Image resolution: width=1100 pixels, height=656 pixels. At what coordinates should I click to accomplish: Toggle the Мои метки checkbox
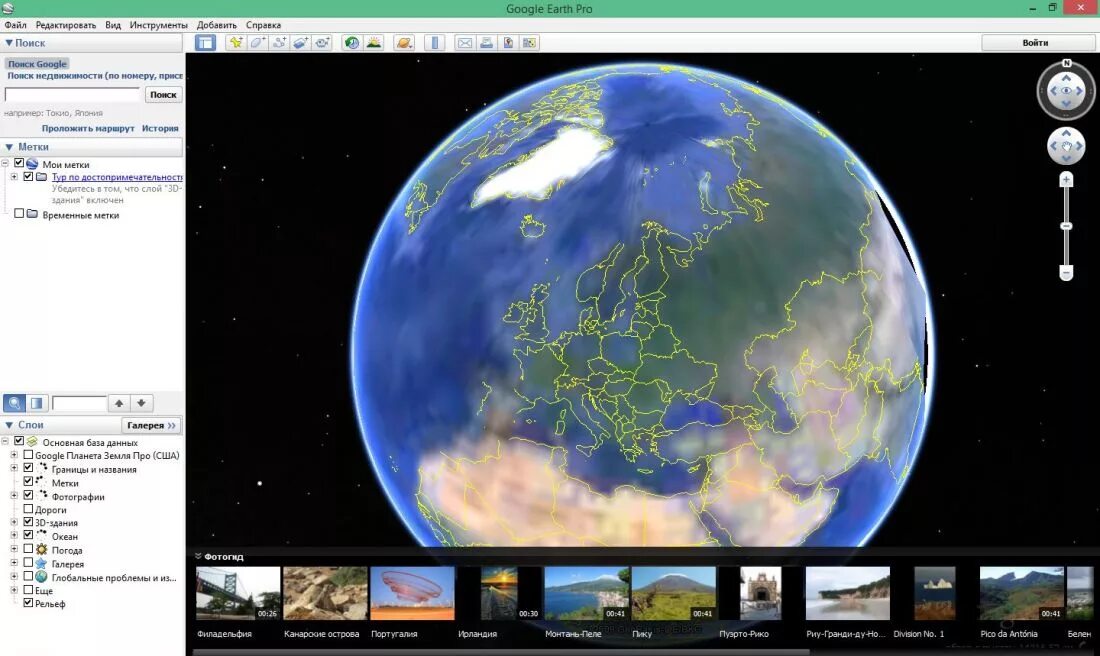(x=19, y=163)
